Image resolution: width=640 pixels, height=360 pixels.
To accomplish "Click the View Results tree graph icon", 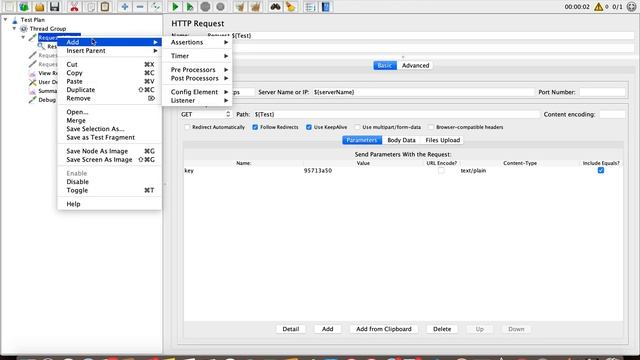I will pyautogui.click(x=32, y=73).
